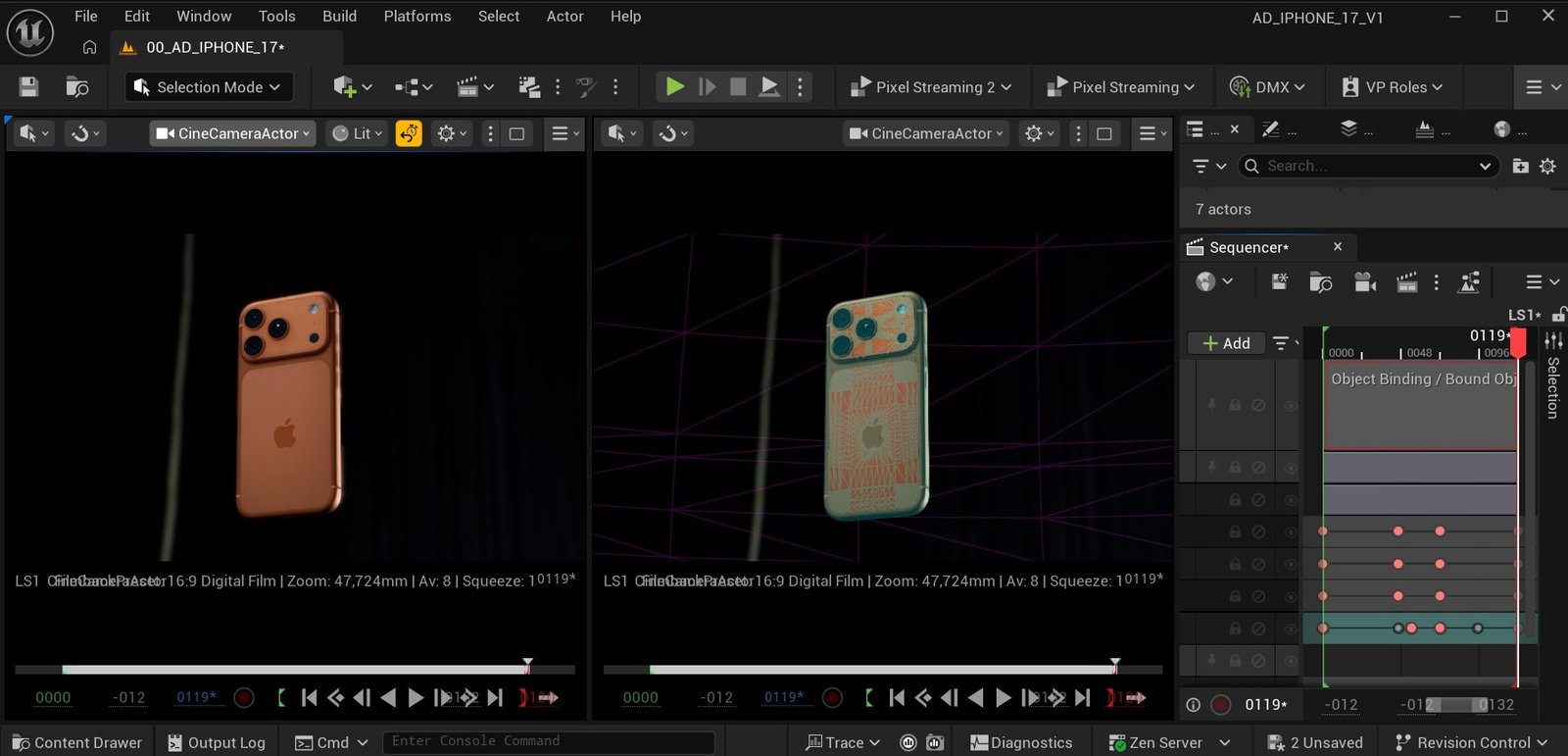Open the Build menu
1568x756 pixels.
[339, 17]
